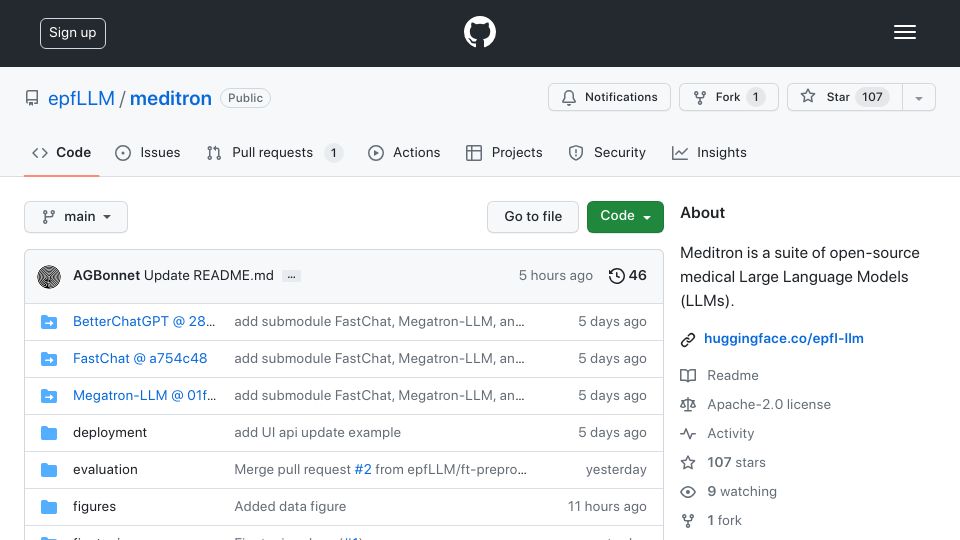960x540 pixels.
Task: Open the Projects tab
Action: pos(504,152)
